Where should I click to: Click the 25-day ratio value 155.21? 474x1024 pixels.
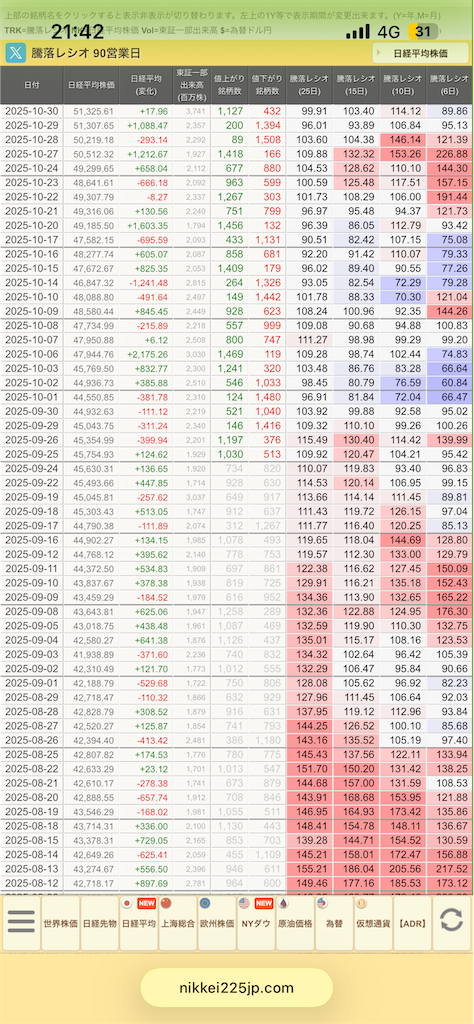pyautogui.click(x=309, y=869)
